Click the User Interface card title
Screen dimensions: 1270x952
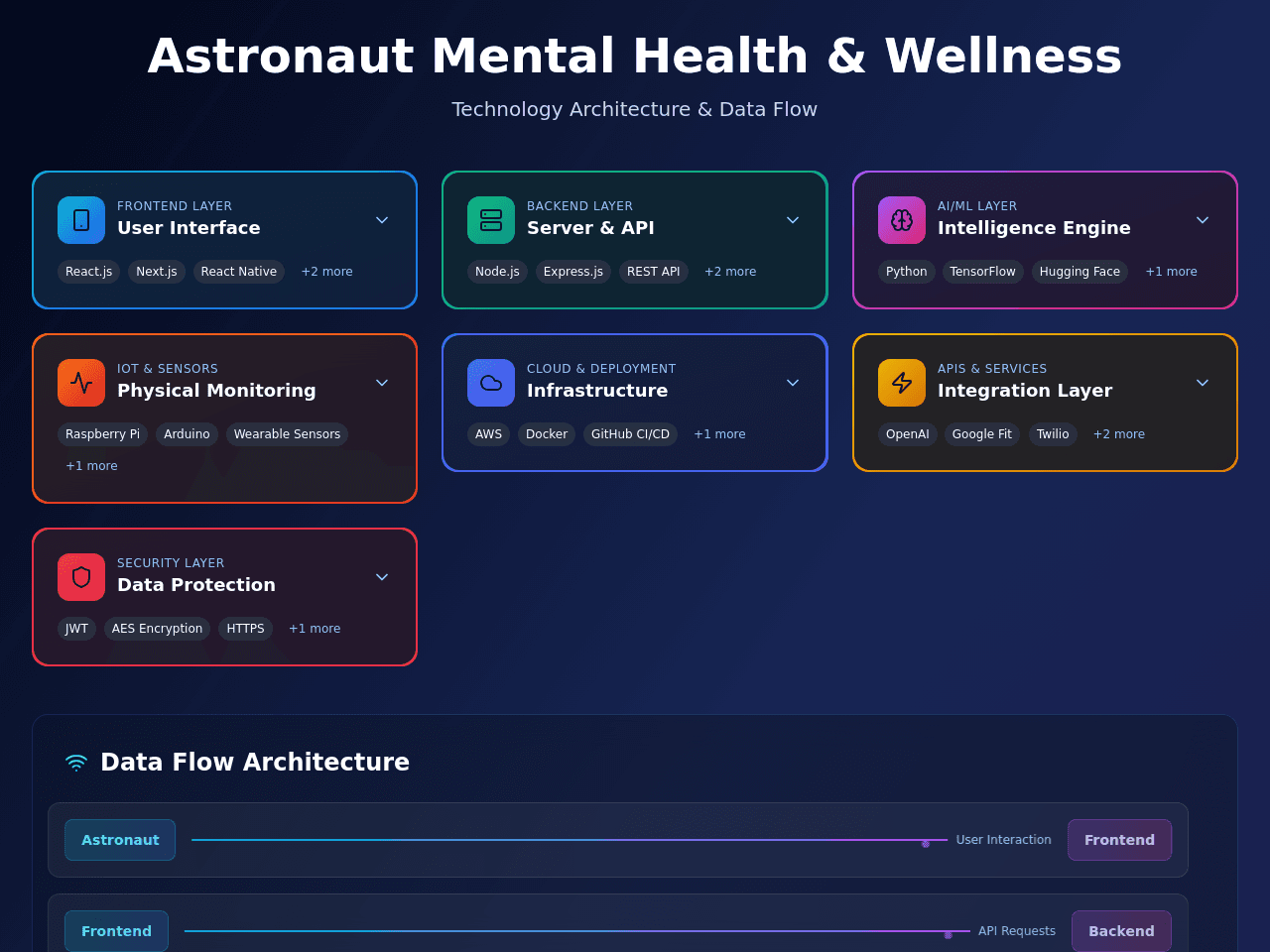pyautogui.click(x=189, y=228)
